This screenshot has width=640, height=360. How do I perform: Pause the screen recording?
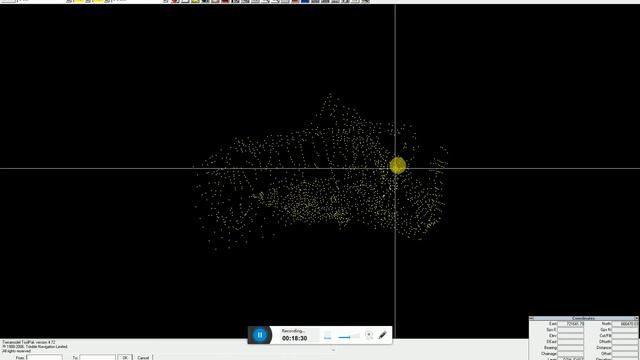pyautogui.click(x=260, y=335)
